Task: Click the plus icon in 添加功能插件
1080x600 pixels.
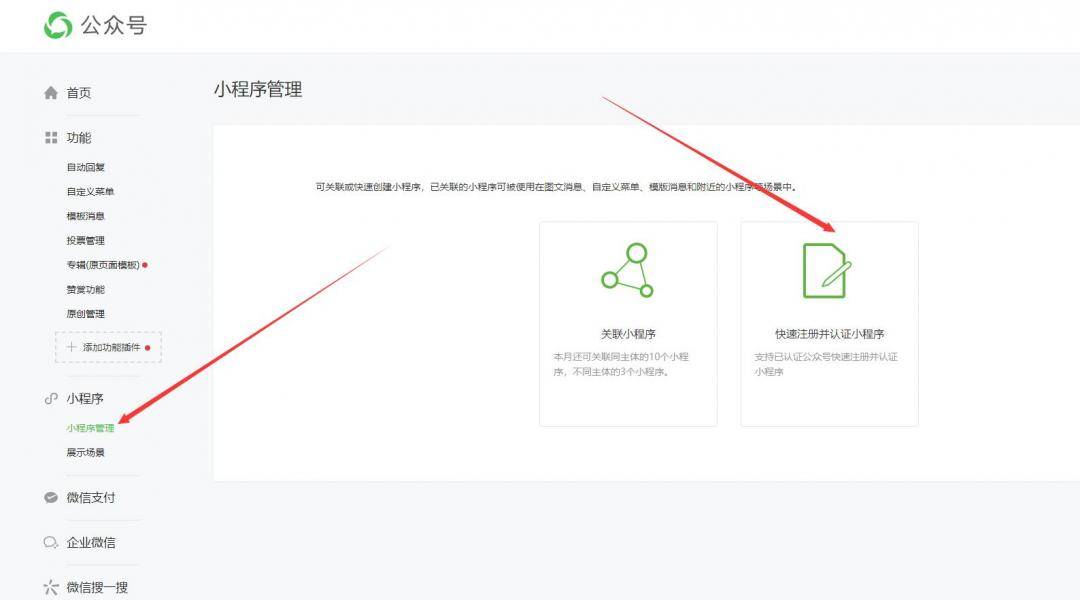Action: [x=71, y=347]
